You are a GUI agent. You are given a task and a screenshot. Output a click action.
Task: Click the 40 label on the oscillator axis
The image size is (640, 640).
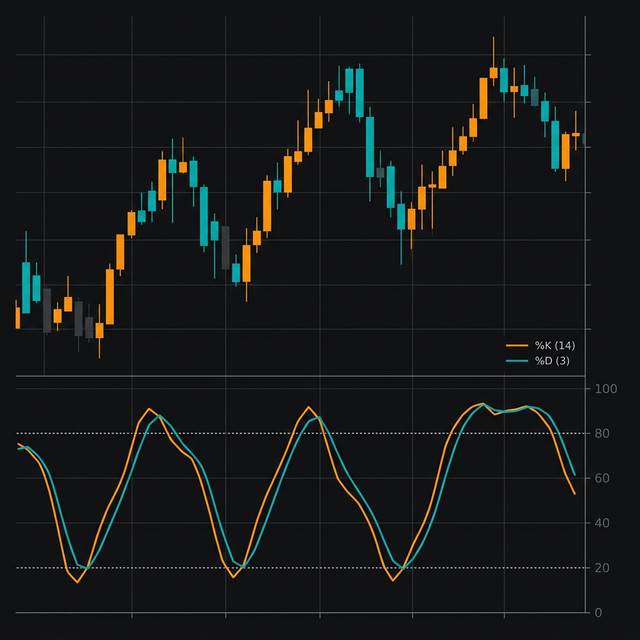[603, 523]
